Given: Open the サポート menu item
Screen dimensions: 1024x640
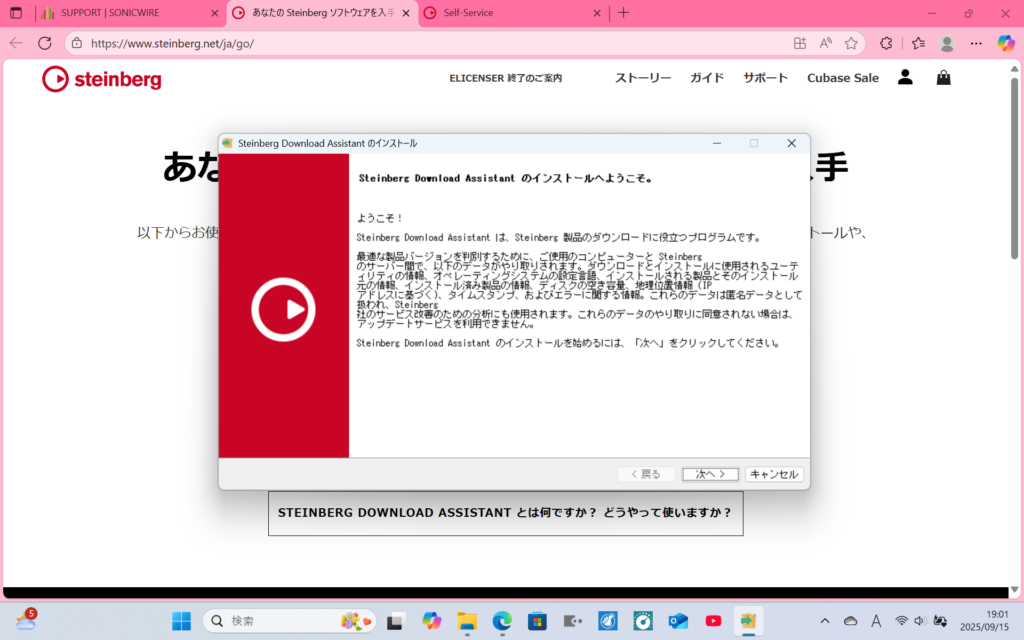Looking at the screenshot, I should [x=765, y=78].
